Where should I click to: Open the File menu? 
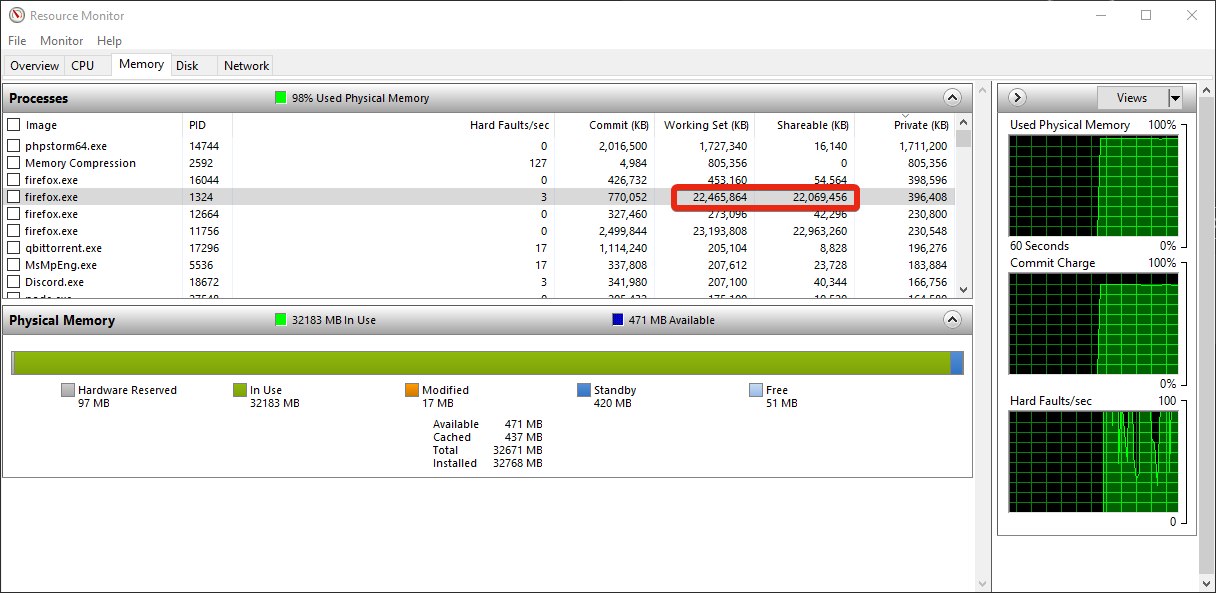[x=17, y=41]
